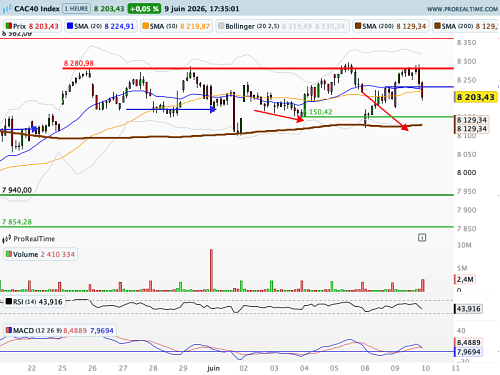Viewport: 500px width, 375px height.
Task: Click date 27 on the time axis
Action: pyautogui.click(x=123, y=368)
